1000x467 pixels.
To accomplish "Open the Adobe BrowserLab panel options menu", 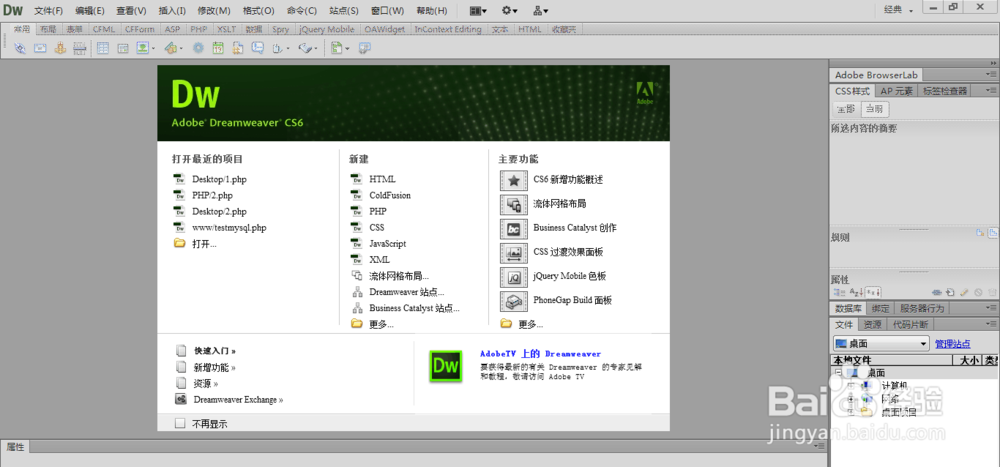I will click(x=993, y=75).
